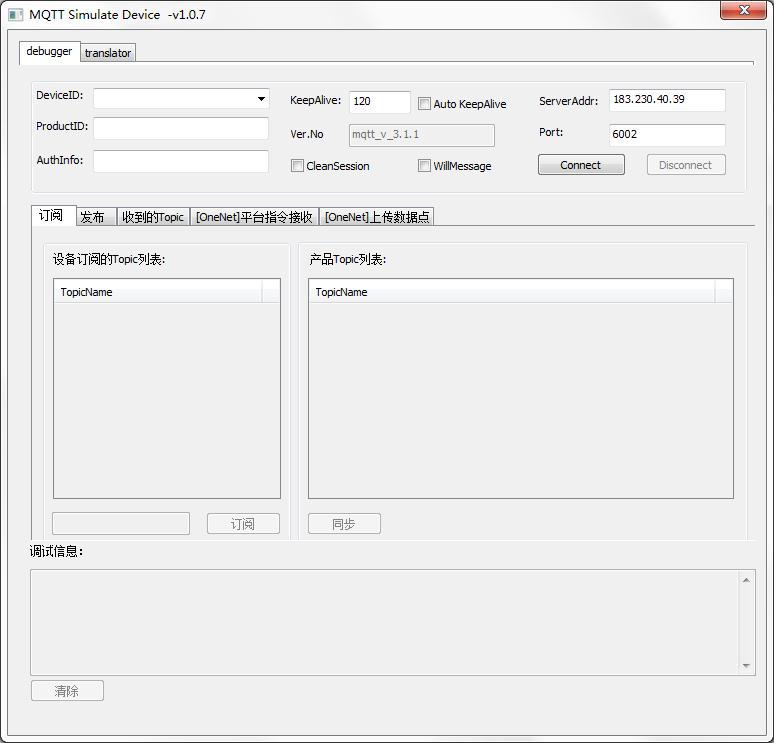
Task: Focus the AuthInfo text field
Action: (181, 161)
